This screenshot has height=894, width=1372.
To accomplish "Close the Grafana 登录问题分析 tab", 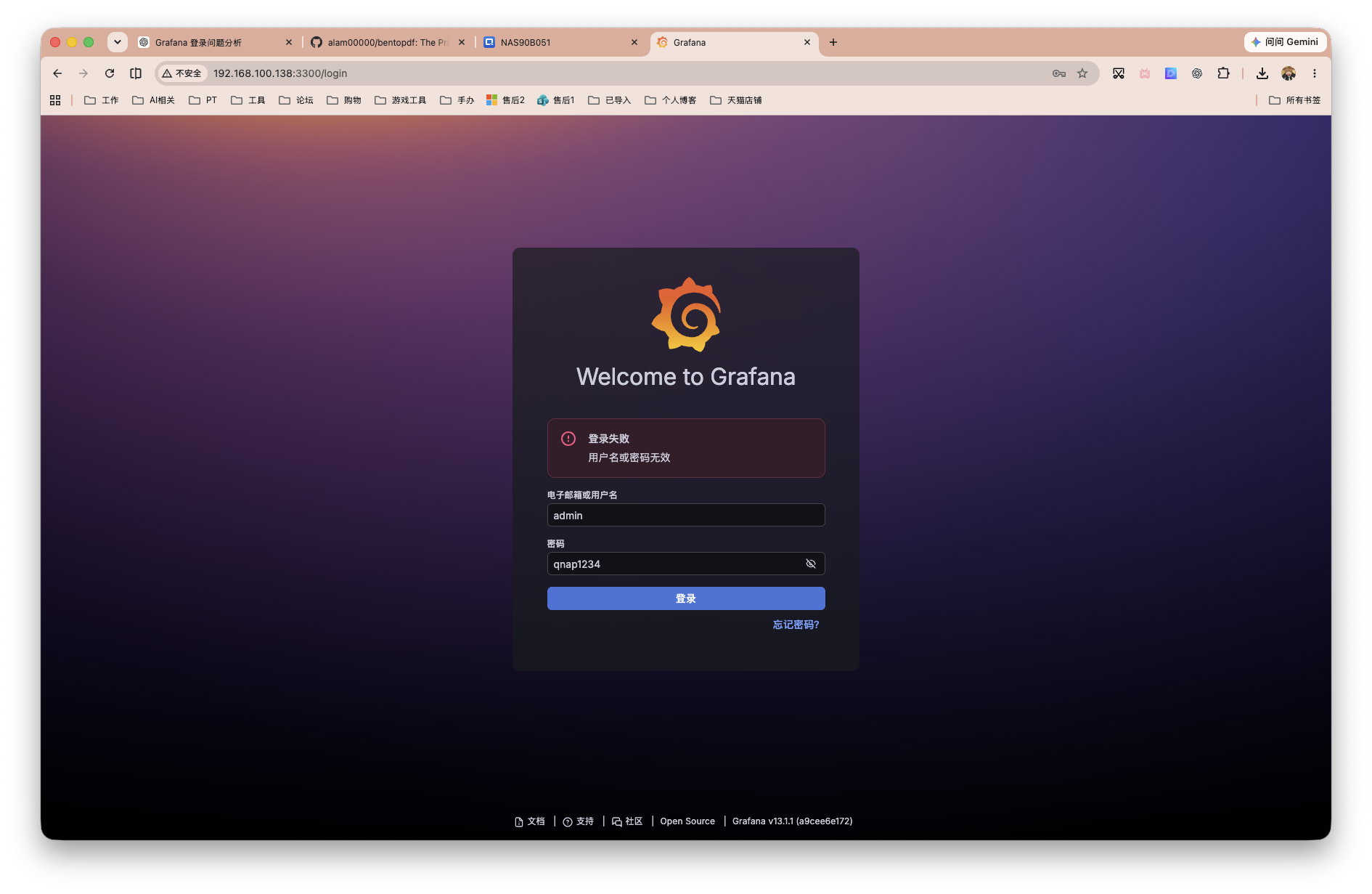I will (289, 43).
